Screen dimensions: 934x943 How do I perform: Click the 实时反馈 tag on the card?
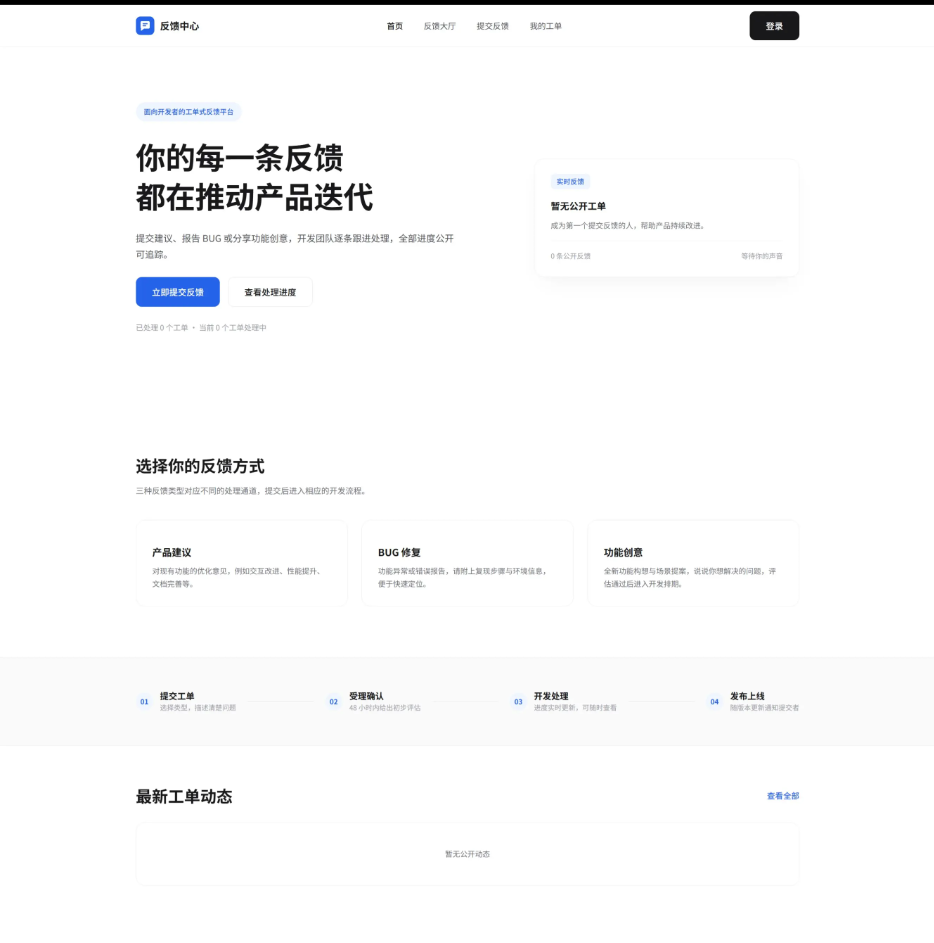(x=570, y=182)
